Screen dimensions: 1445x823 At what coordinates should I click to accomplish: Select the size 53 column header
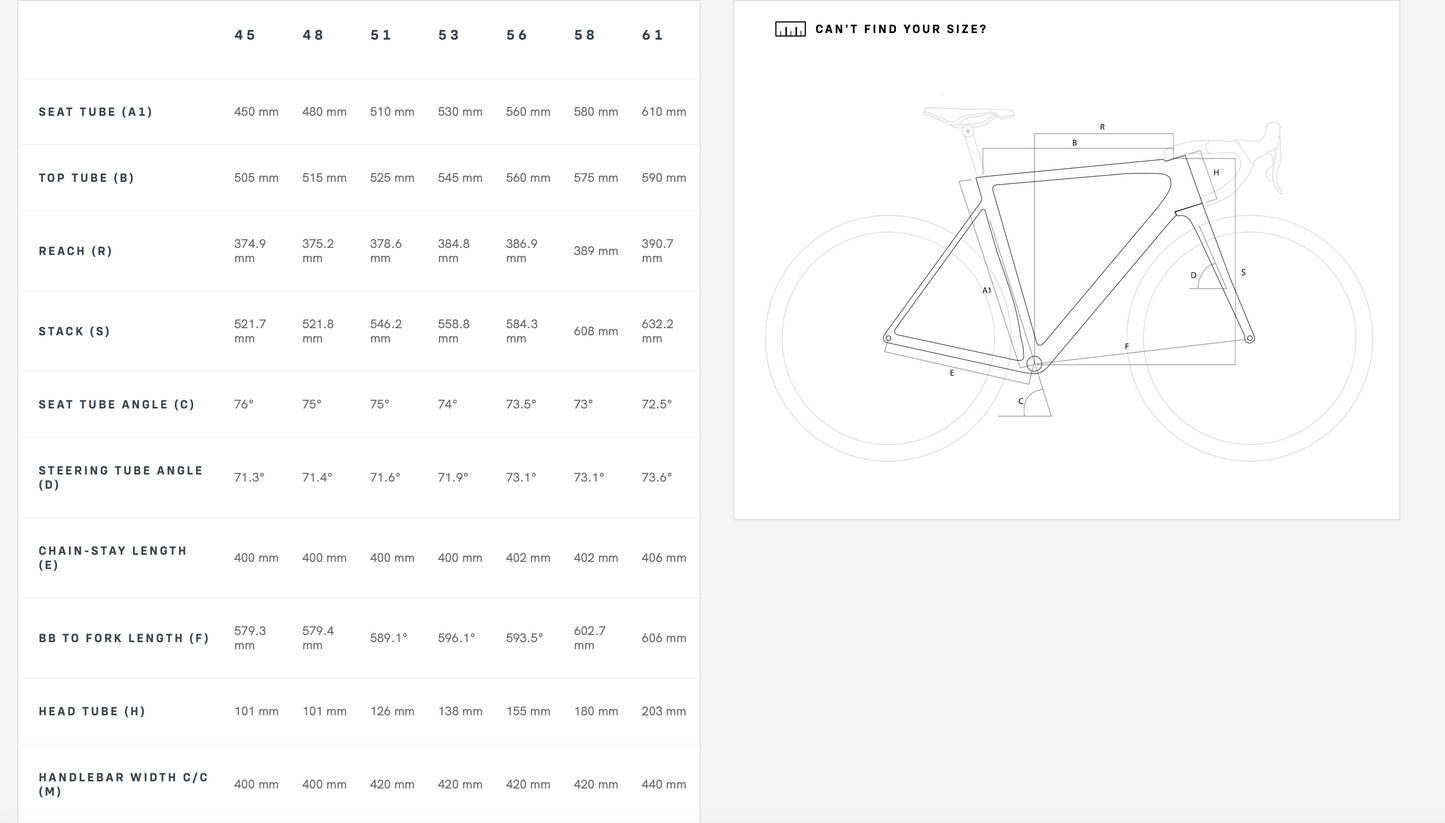tap(449, 35)
